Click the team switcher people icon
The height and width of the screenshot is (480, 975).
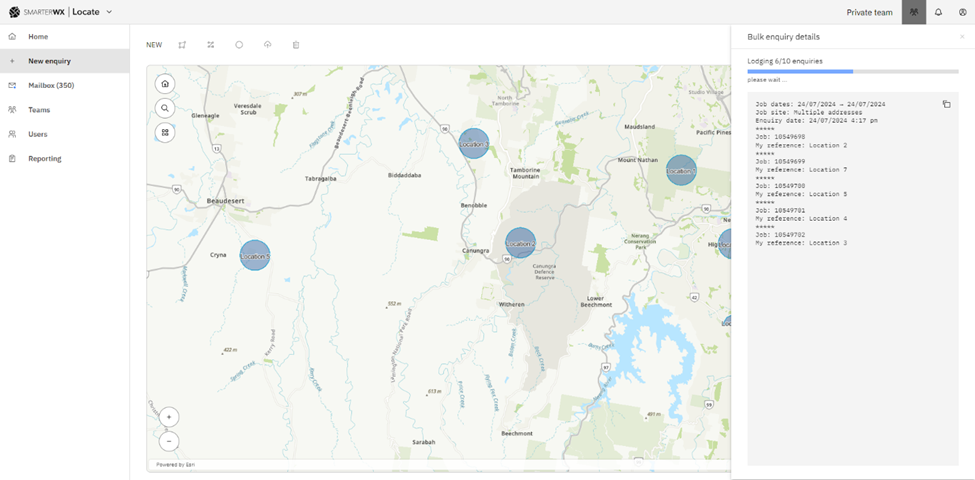913,12
